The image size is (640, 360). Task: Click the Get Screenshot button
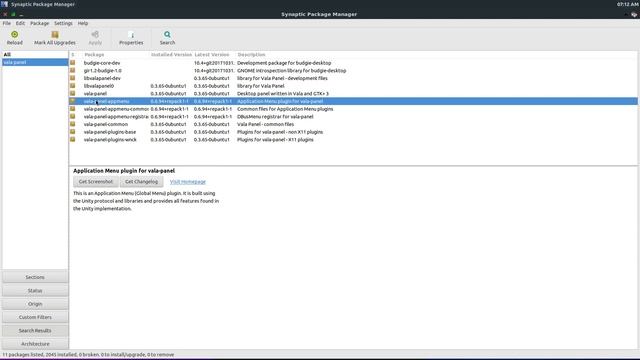pos(96,182)
